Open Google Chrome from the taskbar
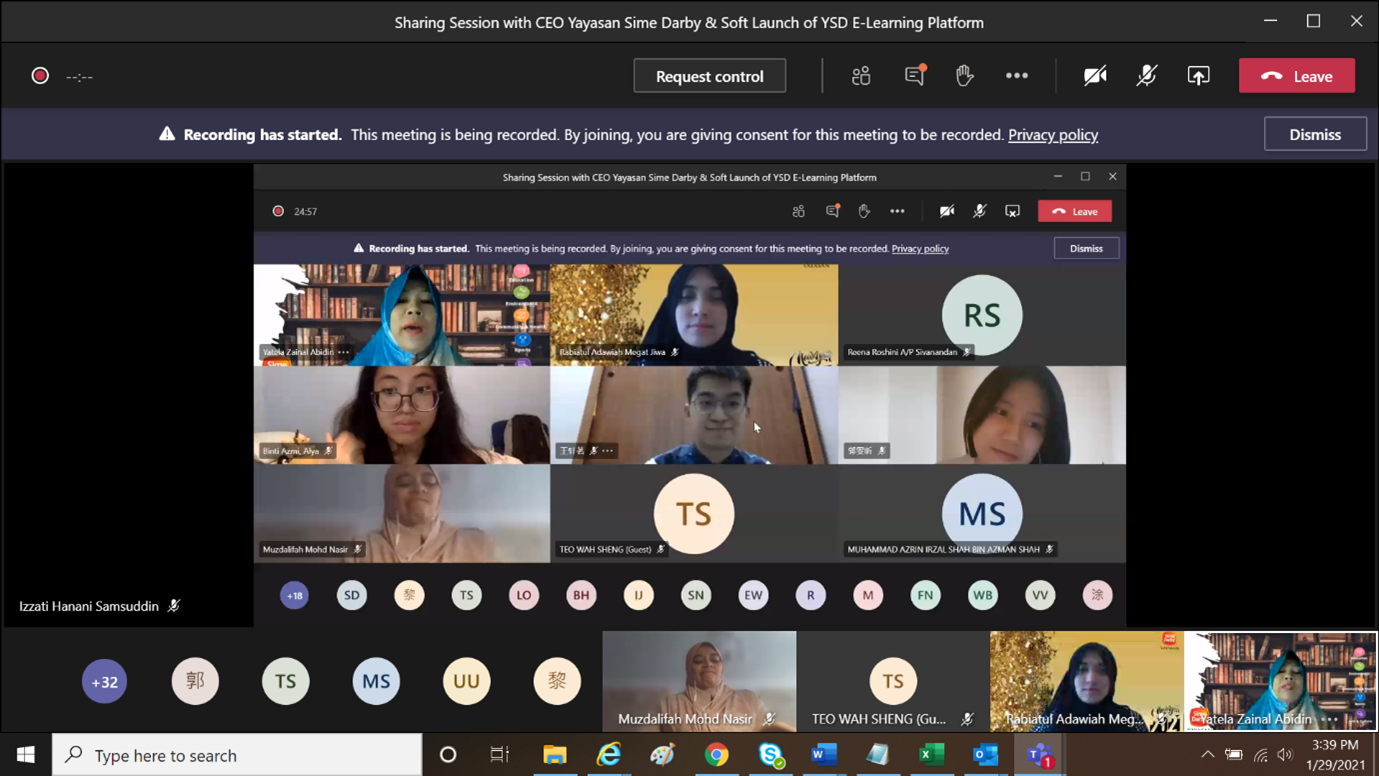This screenshot has height=776, width=1379. click(x=716, y=755)
